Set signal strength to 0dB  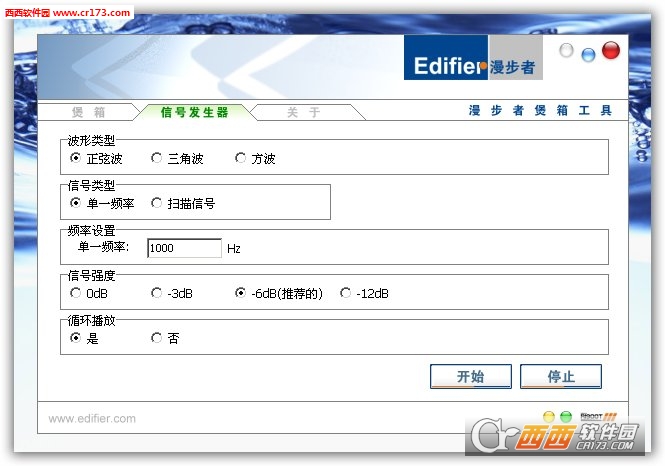coord(89,293)
